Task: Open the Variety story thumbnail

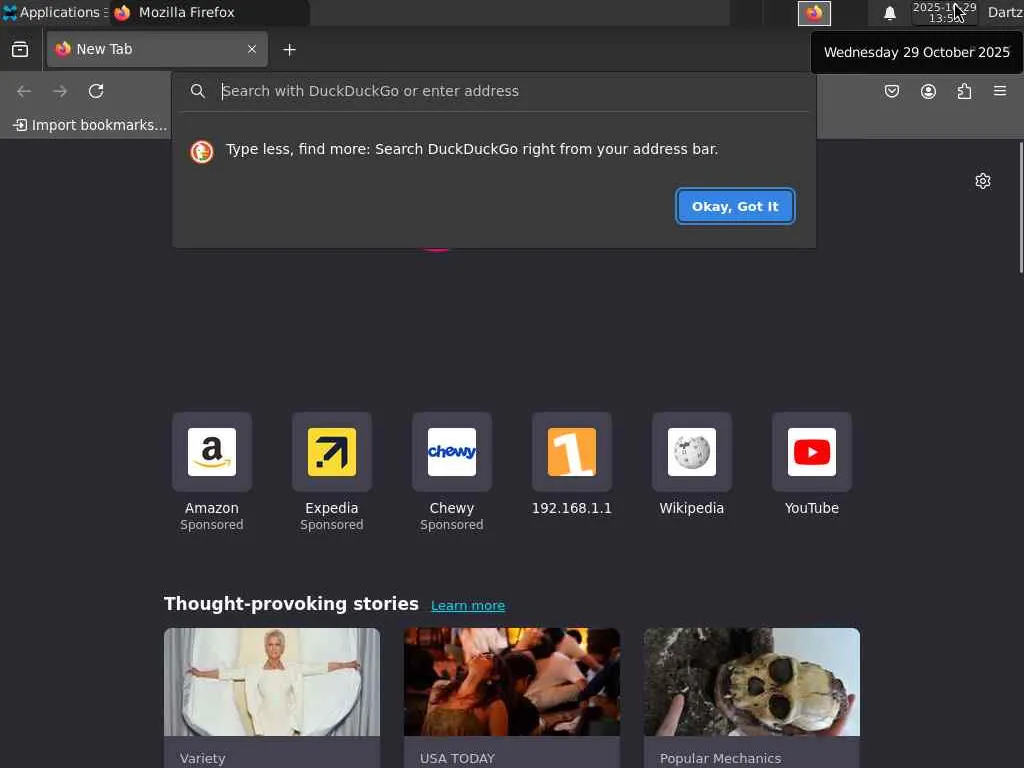Action: coord(272,682)
